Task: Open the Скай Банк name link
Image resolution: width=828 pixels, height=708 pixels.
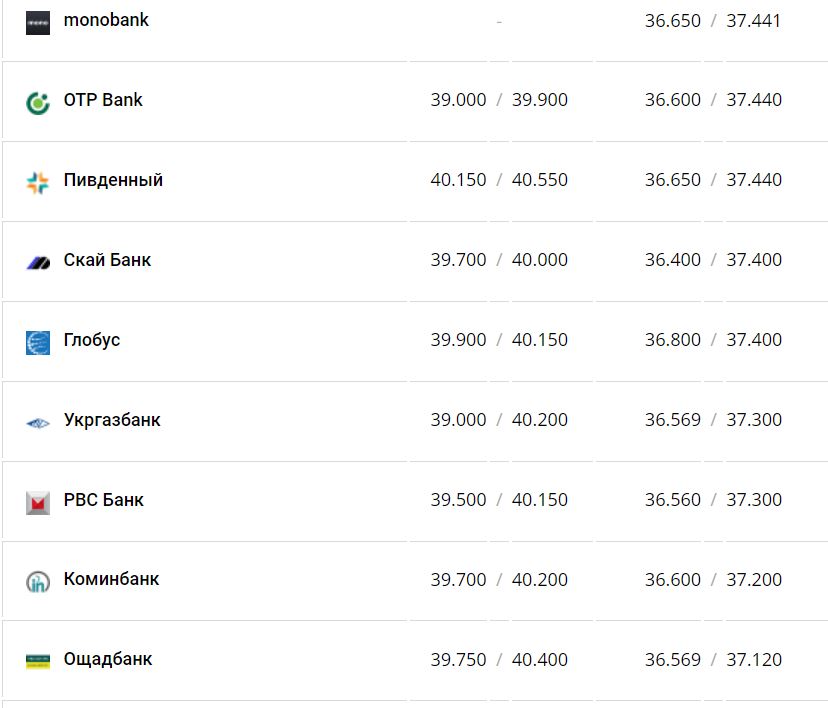Action: click(x=107, y=260)
